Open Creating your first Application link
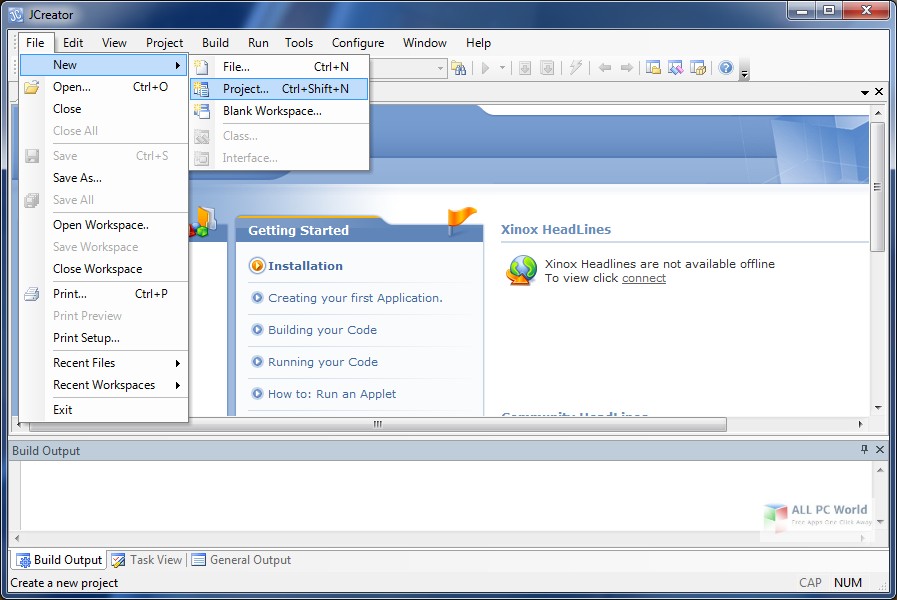The image size is (897, 600). pos(355,298)
